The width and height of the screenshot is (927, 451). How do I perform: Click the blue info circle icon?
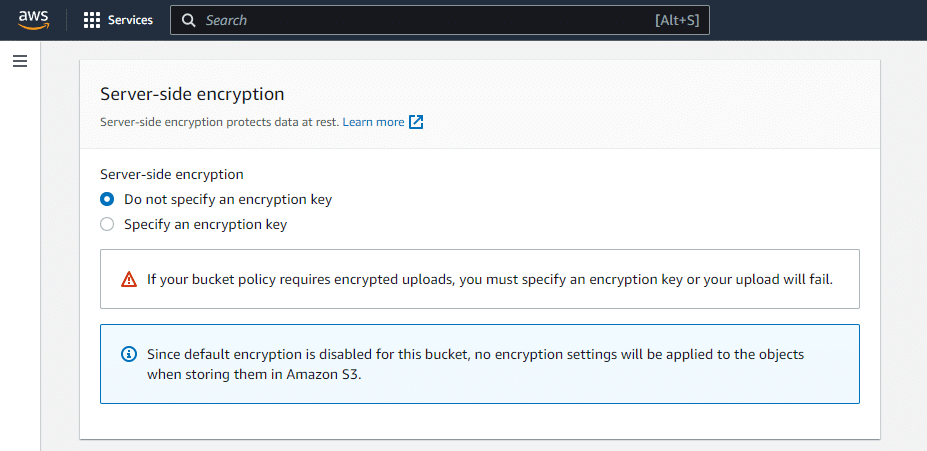click(x=129, y=354)
